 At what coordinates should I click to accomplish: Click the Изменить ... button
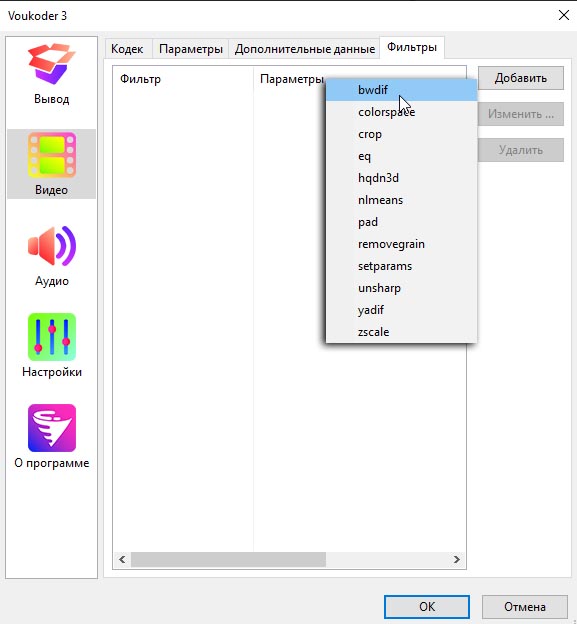[520, 114]
